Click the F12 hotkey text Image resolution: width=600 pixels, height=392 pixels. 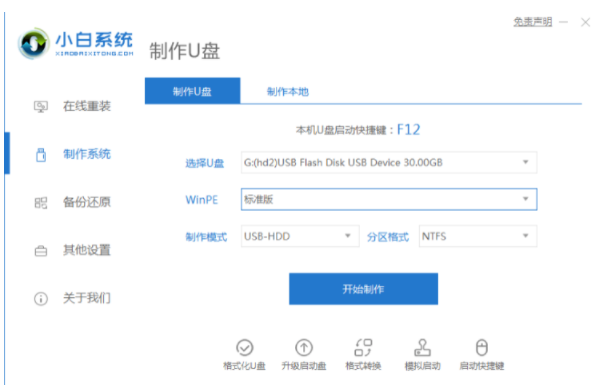point(408,130)
